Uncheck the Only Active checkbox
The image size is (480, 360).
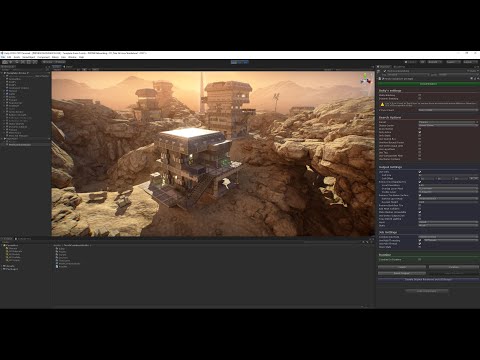pos(420,132)
